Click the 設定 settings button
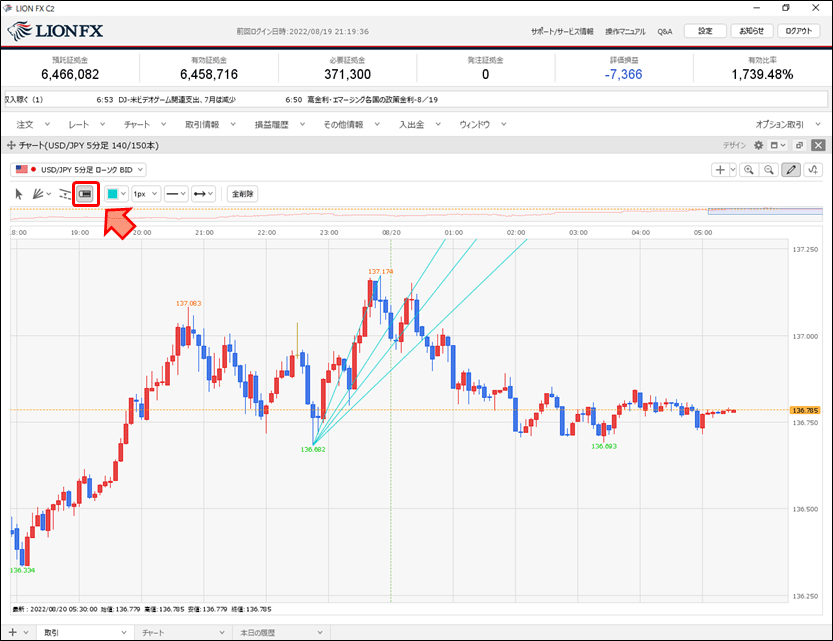 (705, 31)
